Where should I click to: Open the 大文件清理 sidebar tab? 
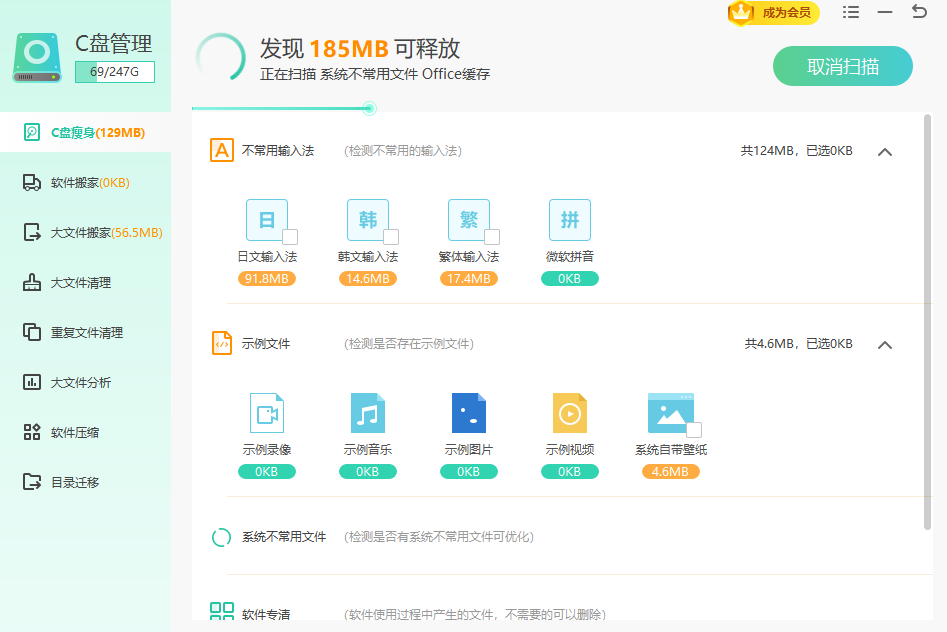[x=80, y=283]
